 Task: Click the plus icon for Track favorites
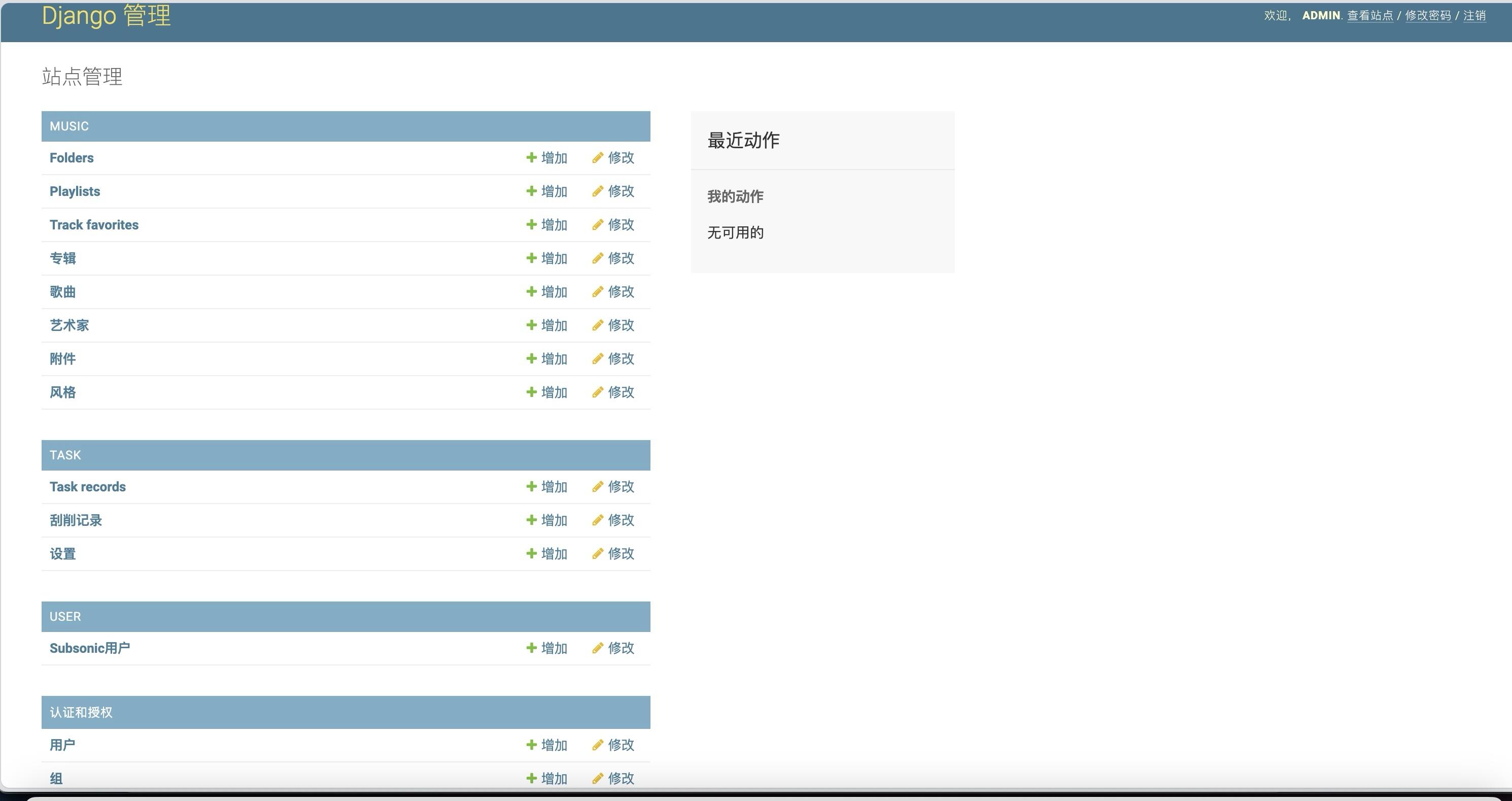click(x=531, y=224)
